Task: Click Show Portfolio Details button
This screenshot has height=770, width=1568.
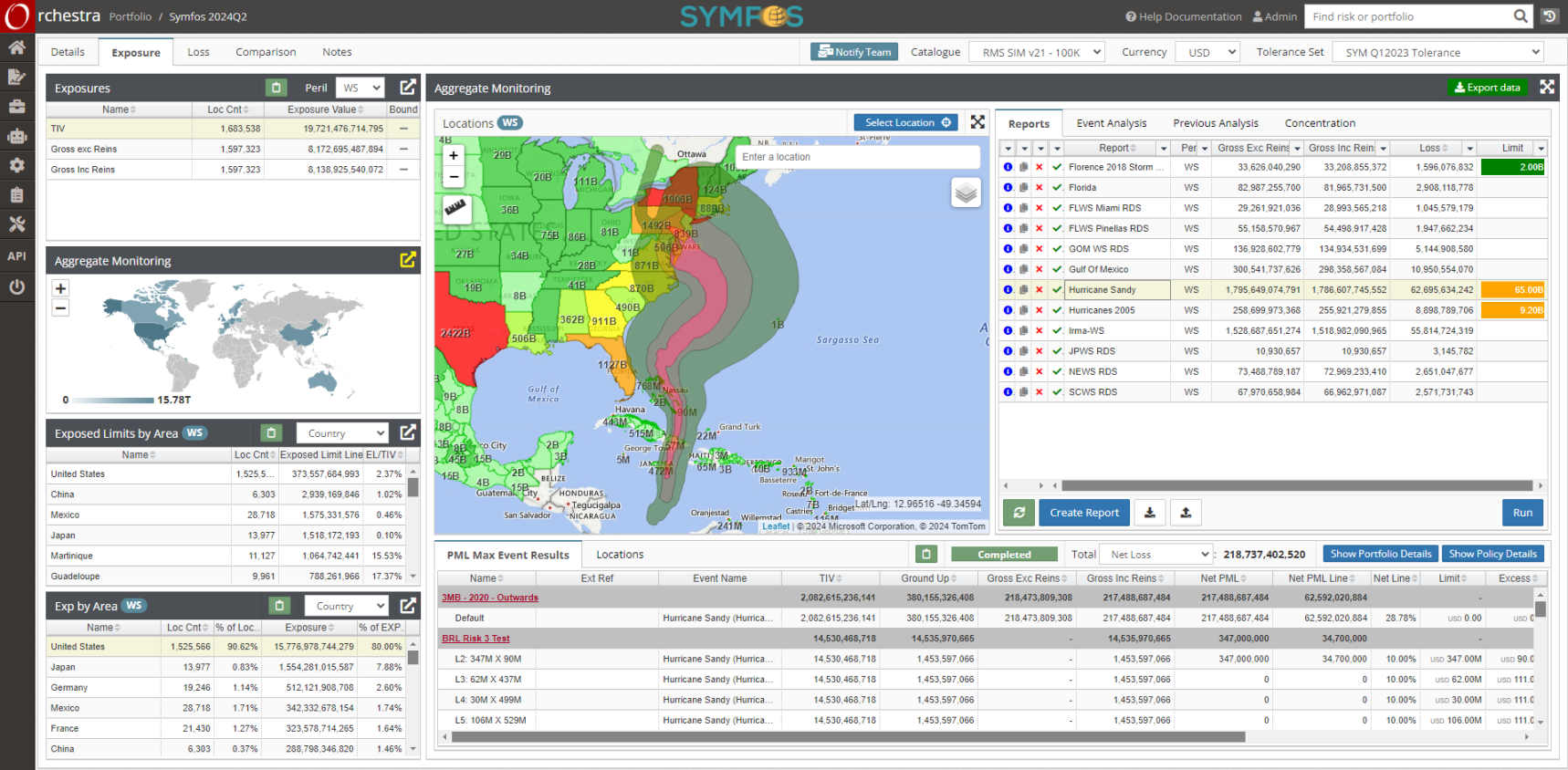Action: [1381, 554]
